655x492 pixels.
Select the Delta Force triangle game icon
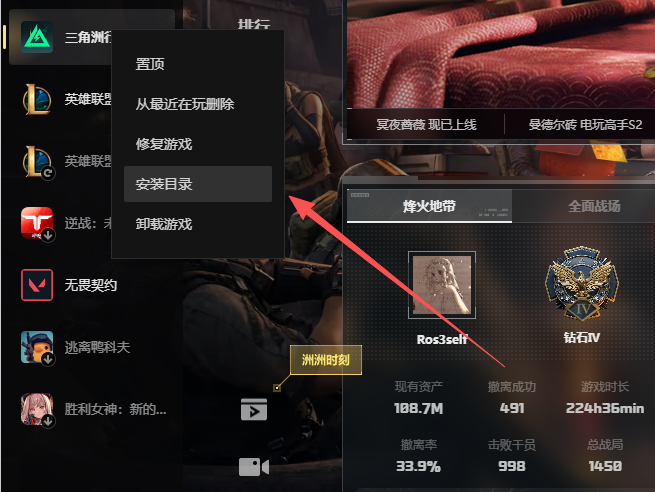click(37, 37)
